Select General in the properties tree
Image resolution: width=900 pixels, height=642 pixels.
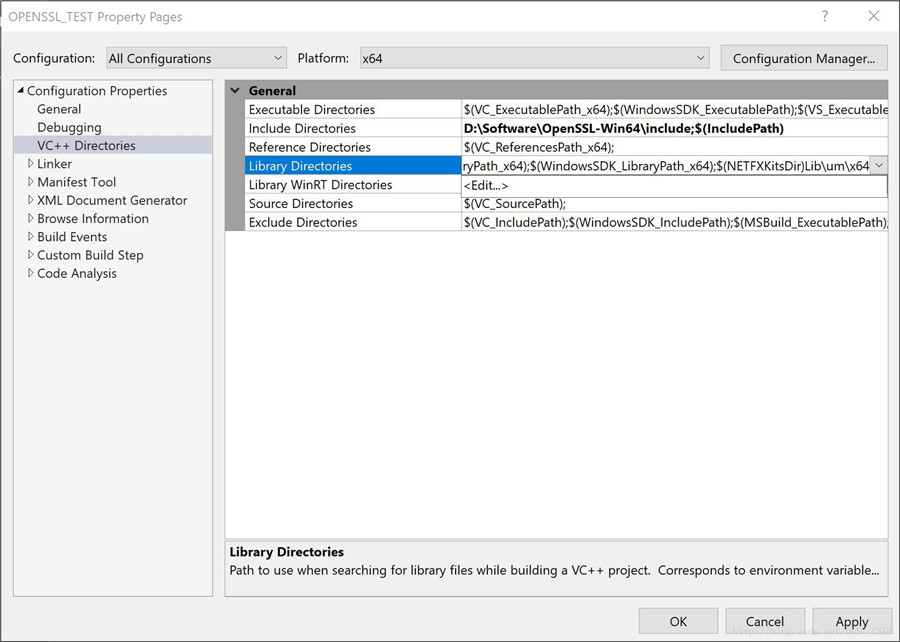pyautogui.click(x=59, y=109)
